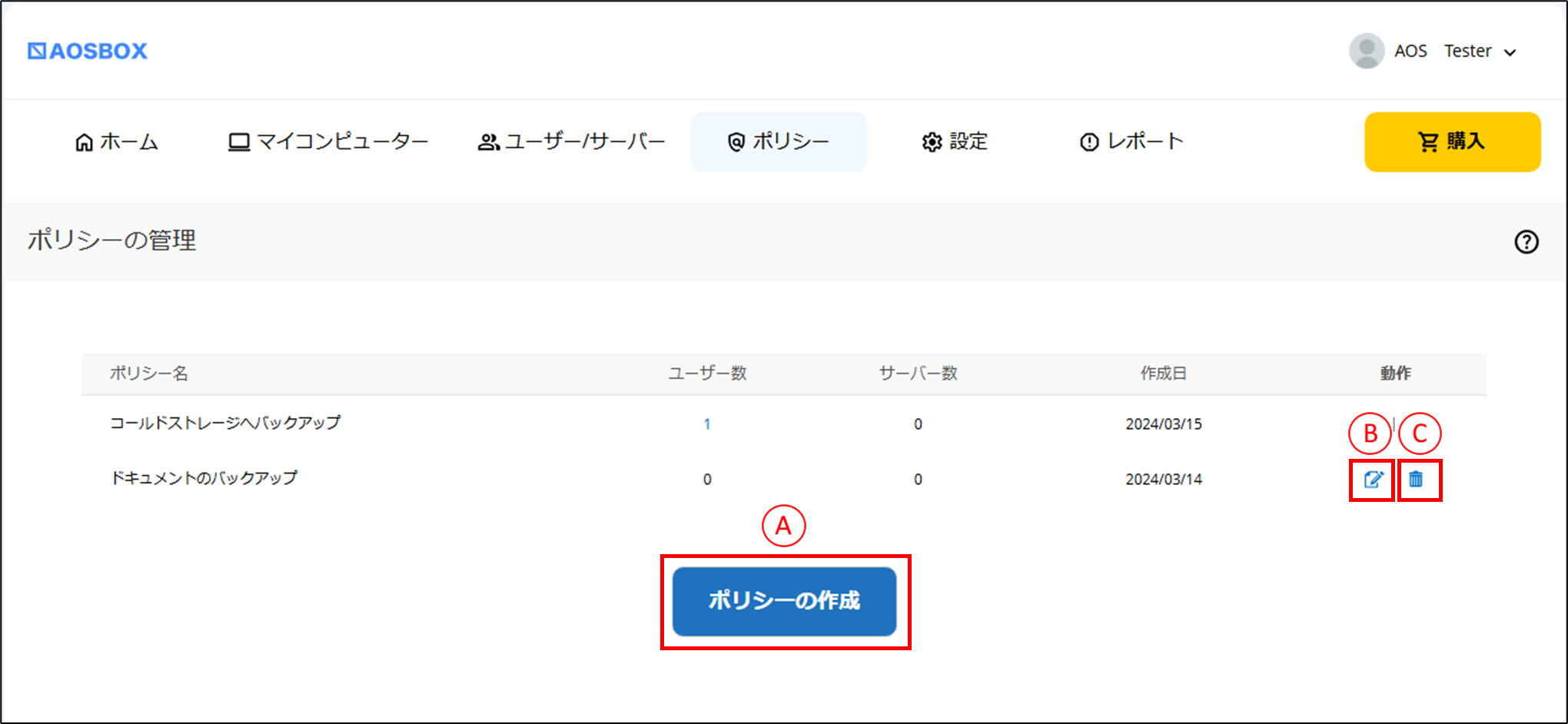
Task: Click the AOSBOX logo
Action: coord(88,51)
